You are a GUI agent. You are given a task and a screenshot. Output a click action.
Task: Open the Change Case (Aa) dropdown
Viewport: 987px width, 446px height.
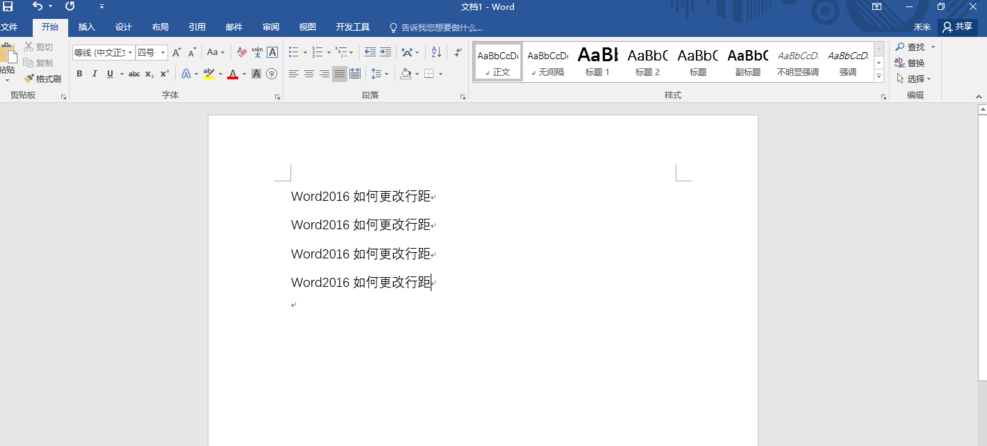click(x=216, y=52)
